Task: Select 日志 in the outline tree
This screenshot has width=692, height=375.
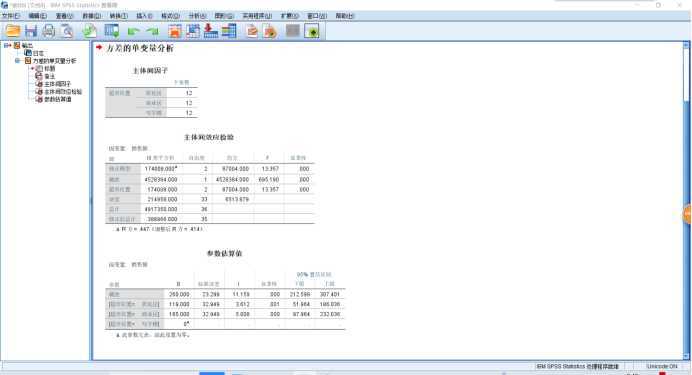Action: [38, 53]
